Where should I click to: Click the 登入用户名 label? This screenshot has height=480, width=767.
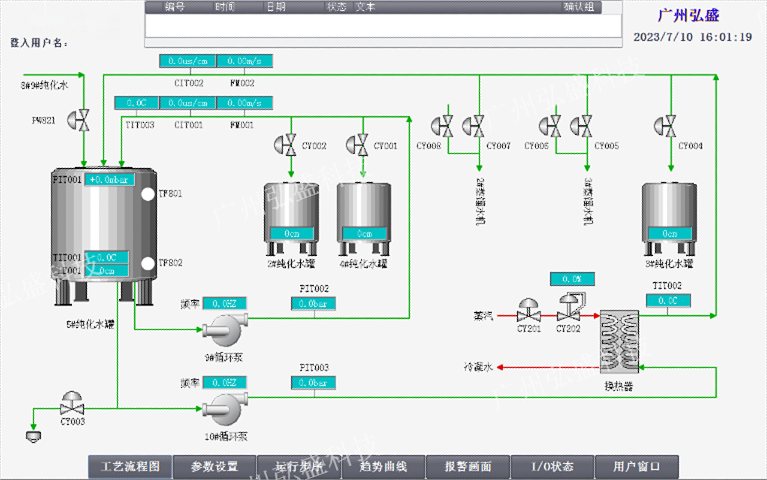click(x=39, y=43)
